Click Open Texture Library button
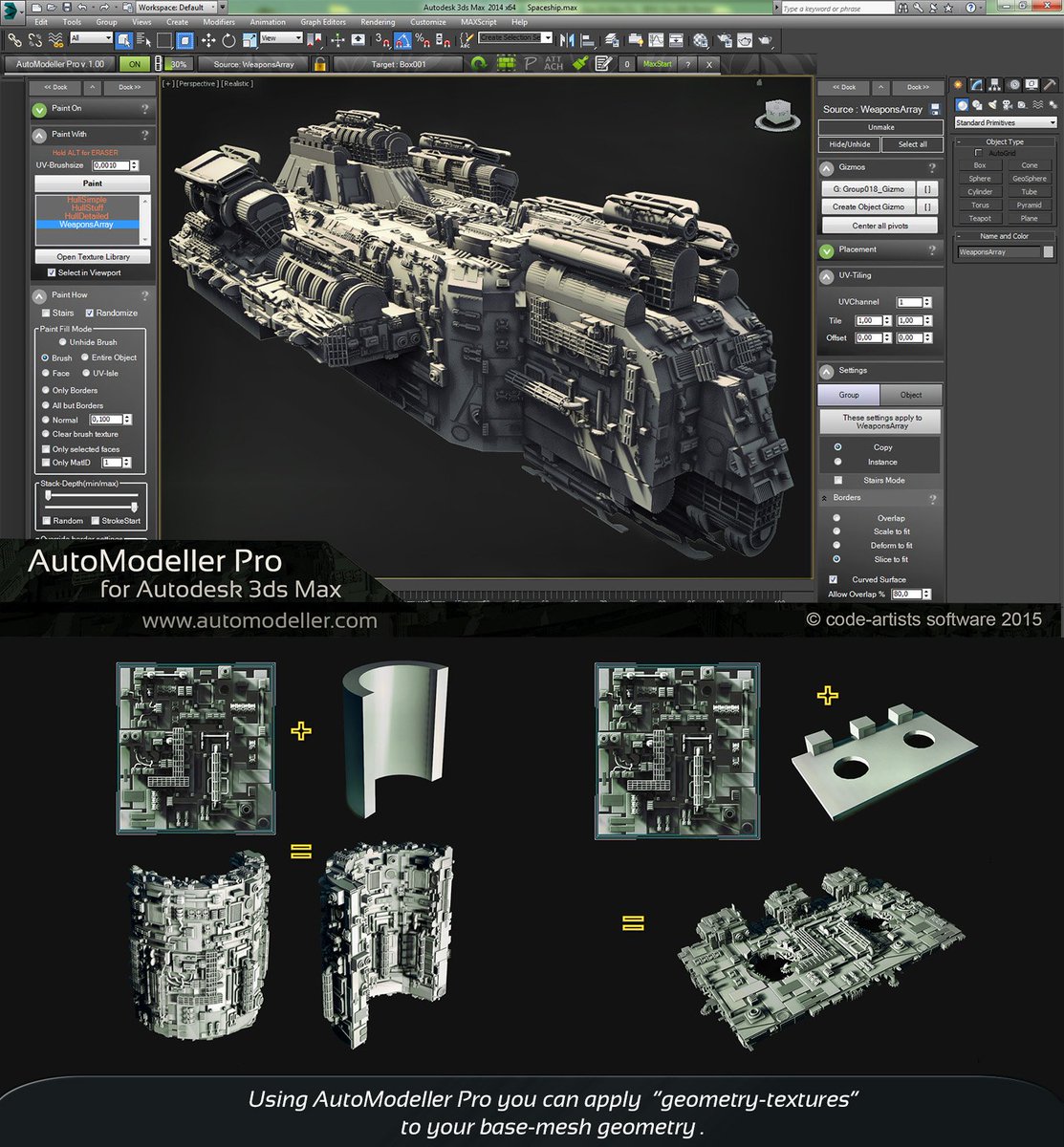Image resolution: width=1064 pixels, height=1147 pixels. tap(93, 256)
